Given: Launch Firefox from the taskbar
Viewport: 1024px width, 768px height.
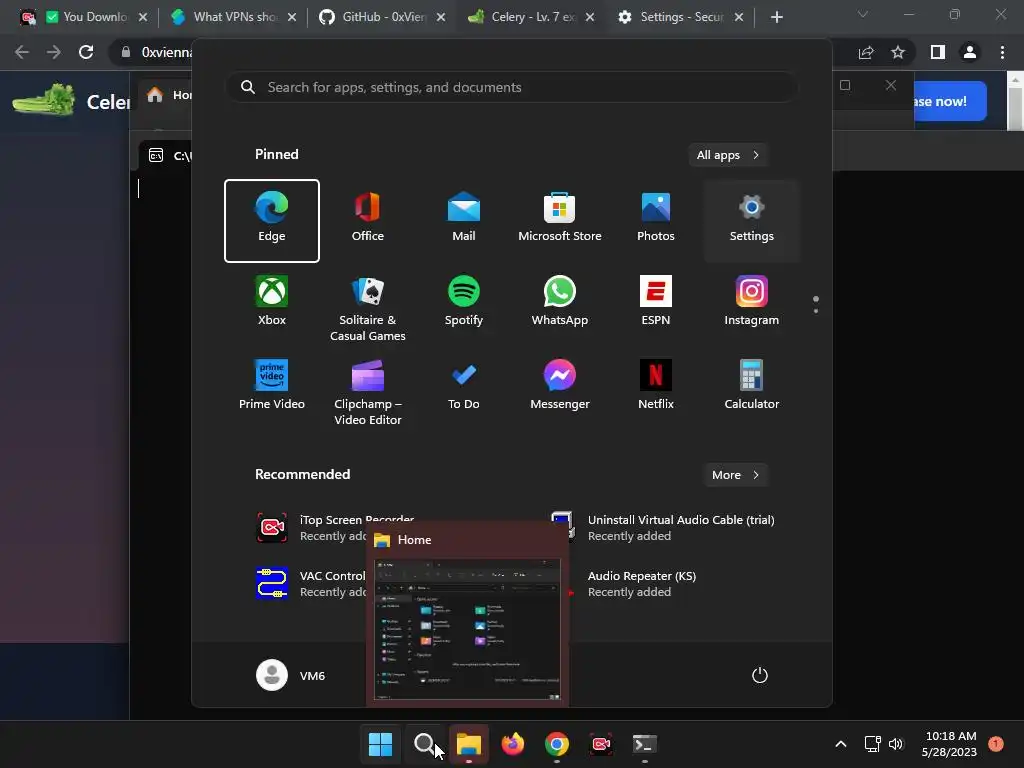Looking at the screenshot, I should tap(513, 744).
